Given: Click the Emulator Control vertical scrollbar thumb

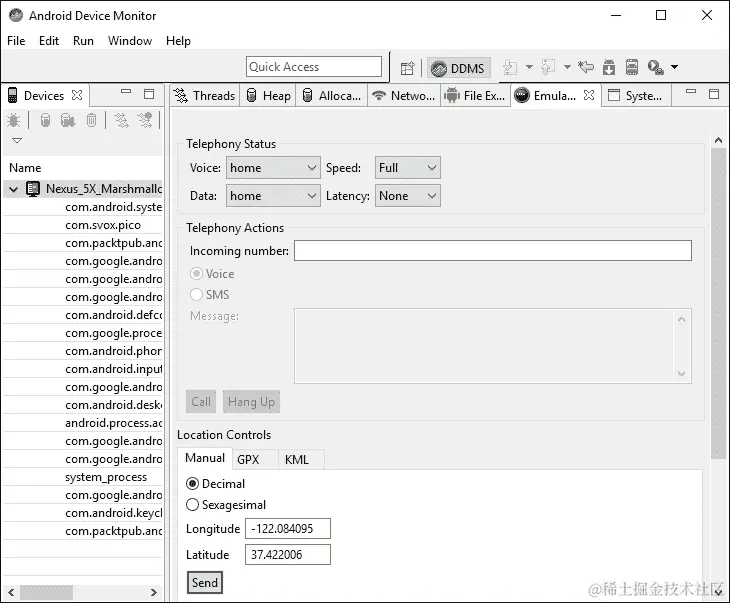Looking at the screenshot, I should click(x=718, y=304).
